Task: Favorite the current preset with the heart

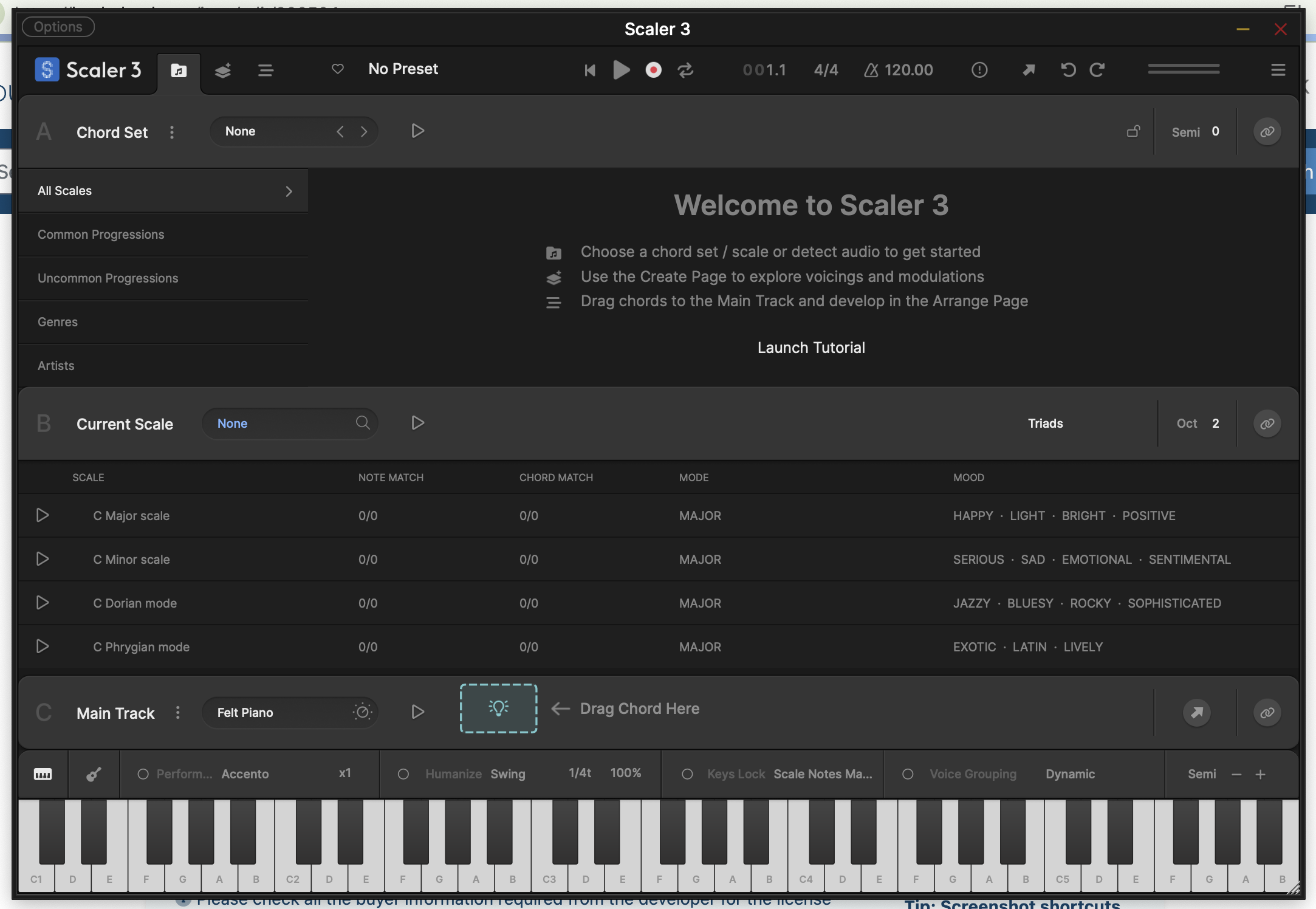Action: pos(338,69)
